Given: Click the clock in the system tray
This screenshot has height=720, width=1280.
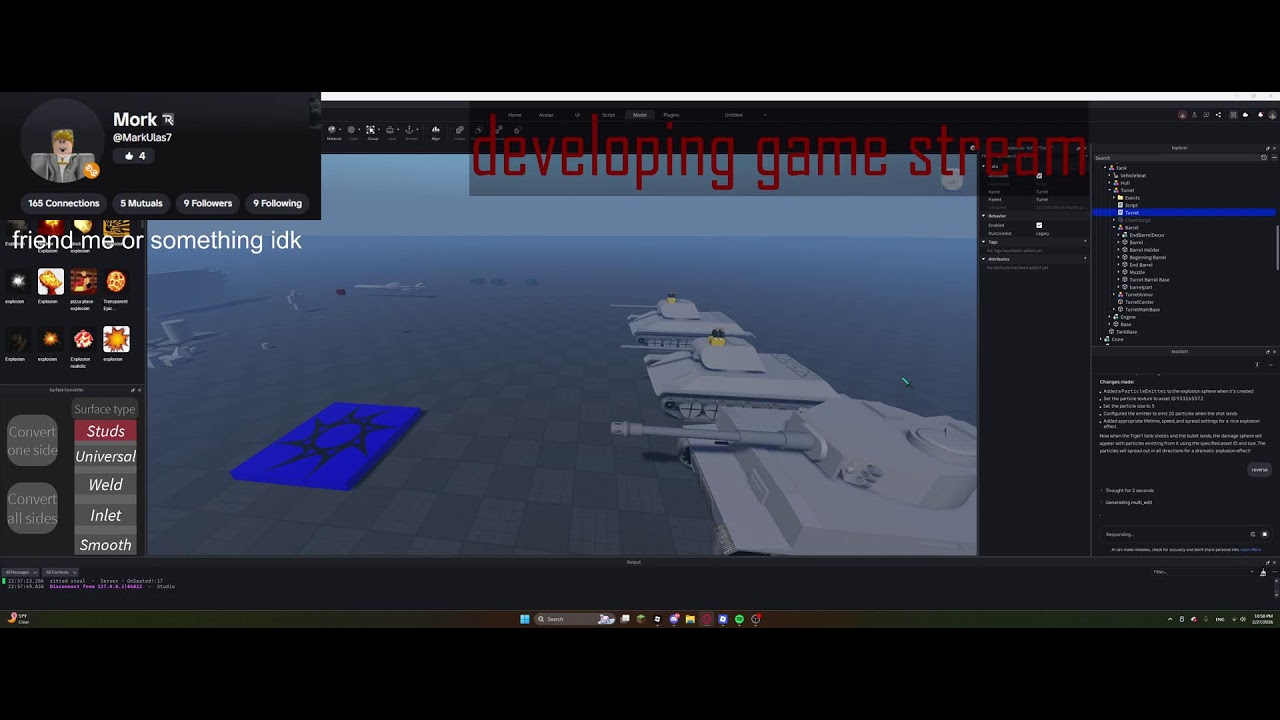Looking at the screenshot, I should pyautogui.click(x=1263, y=619).
